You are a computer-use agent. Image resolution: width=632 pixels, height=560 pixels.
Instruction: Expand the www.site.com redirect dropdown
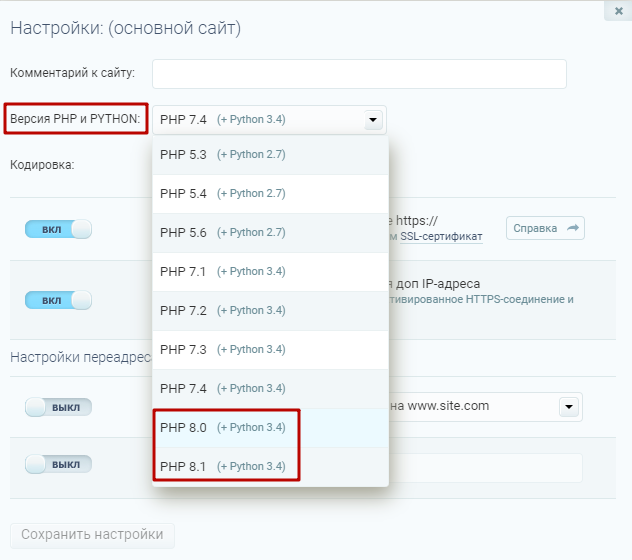pyautogui.click(x=569, y=407)
